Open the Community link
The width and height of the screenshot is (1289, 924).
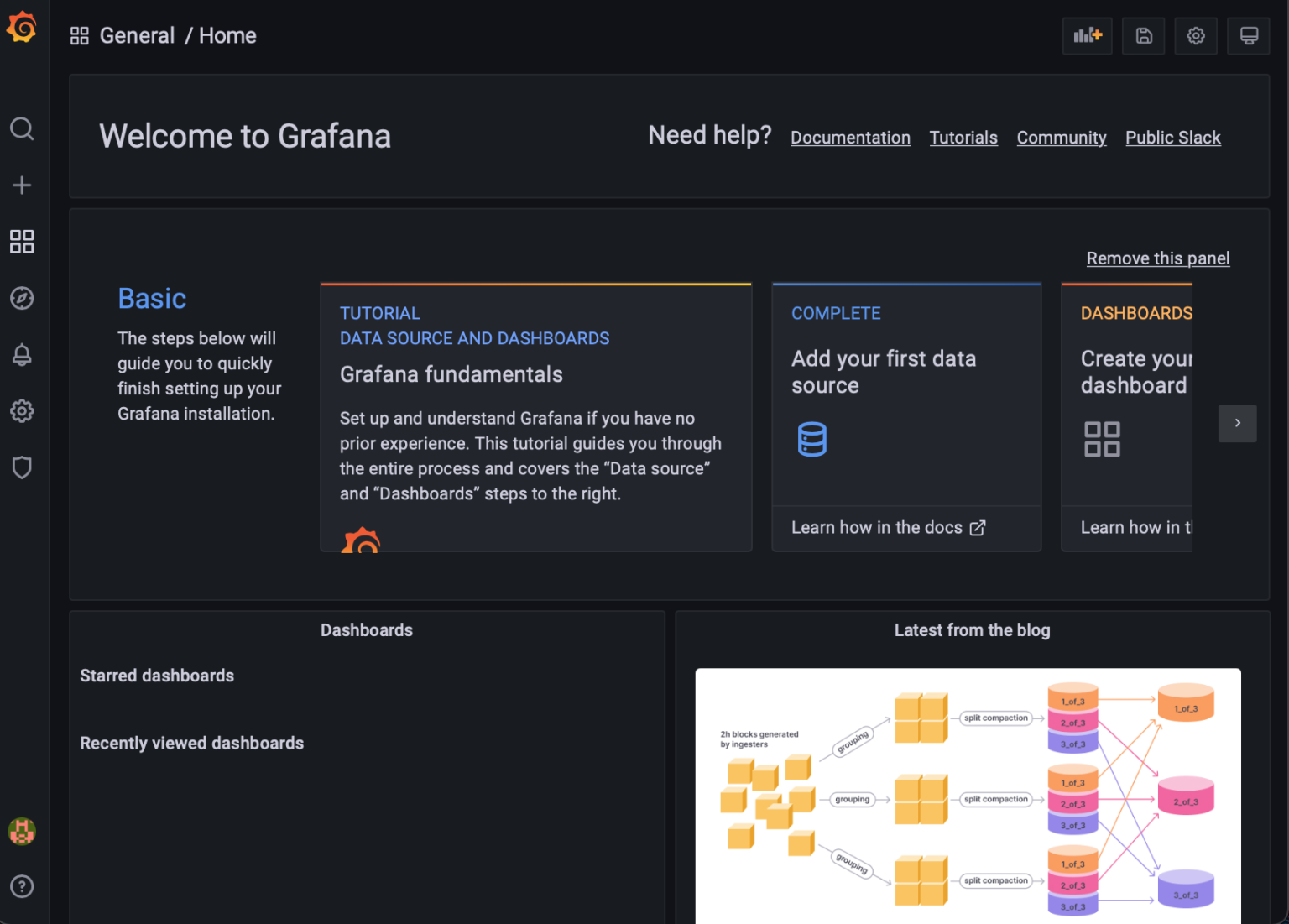1061,137
